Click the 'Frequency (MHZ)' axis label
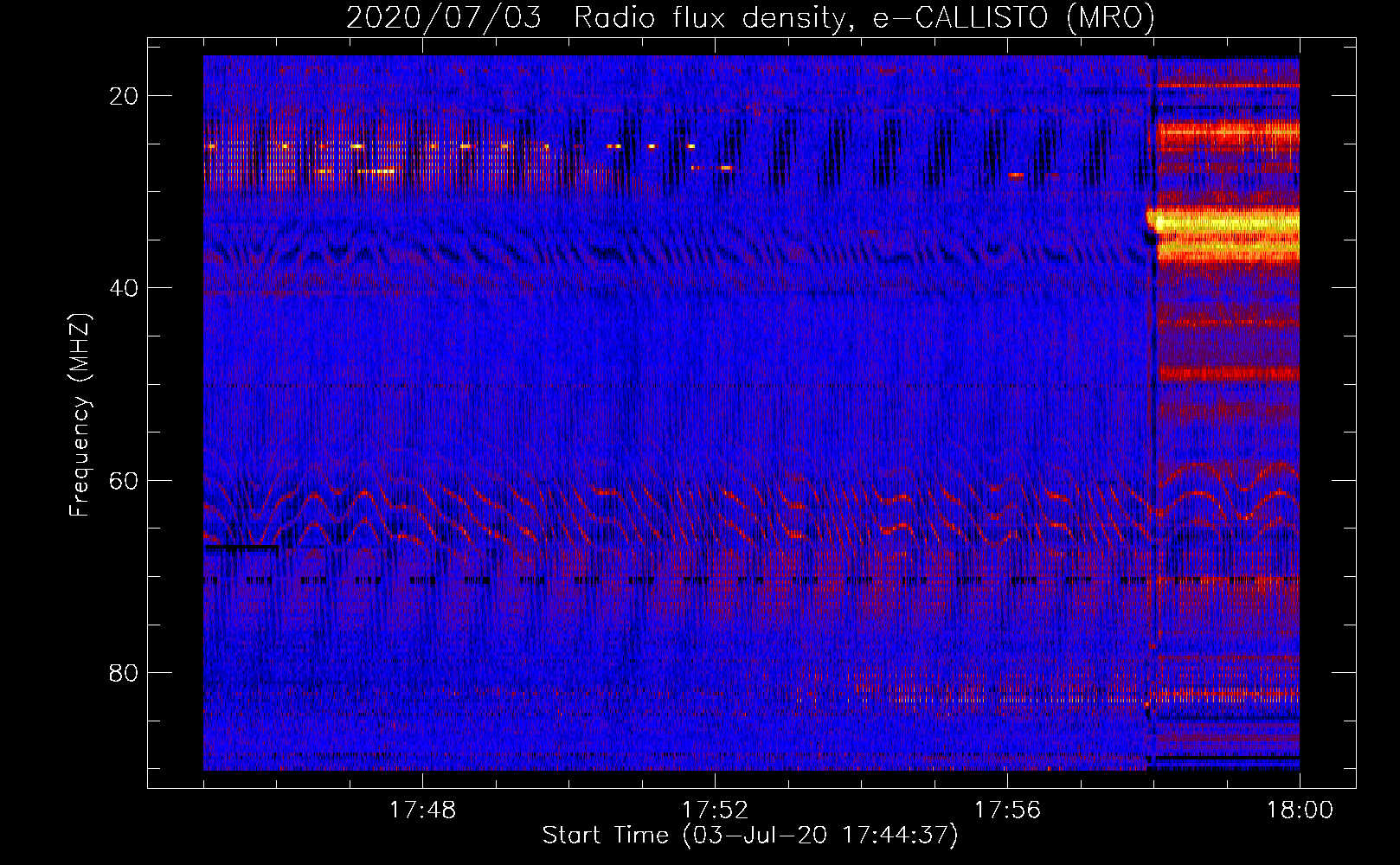1400x865 pixels. (80, 416)
